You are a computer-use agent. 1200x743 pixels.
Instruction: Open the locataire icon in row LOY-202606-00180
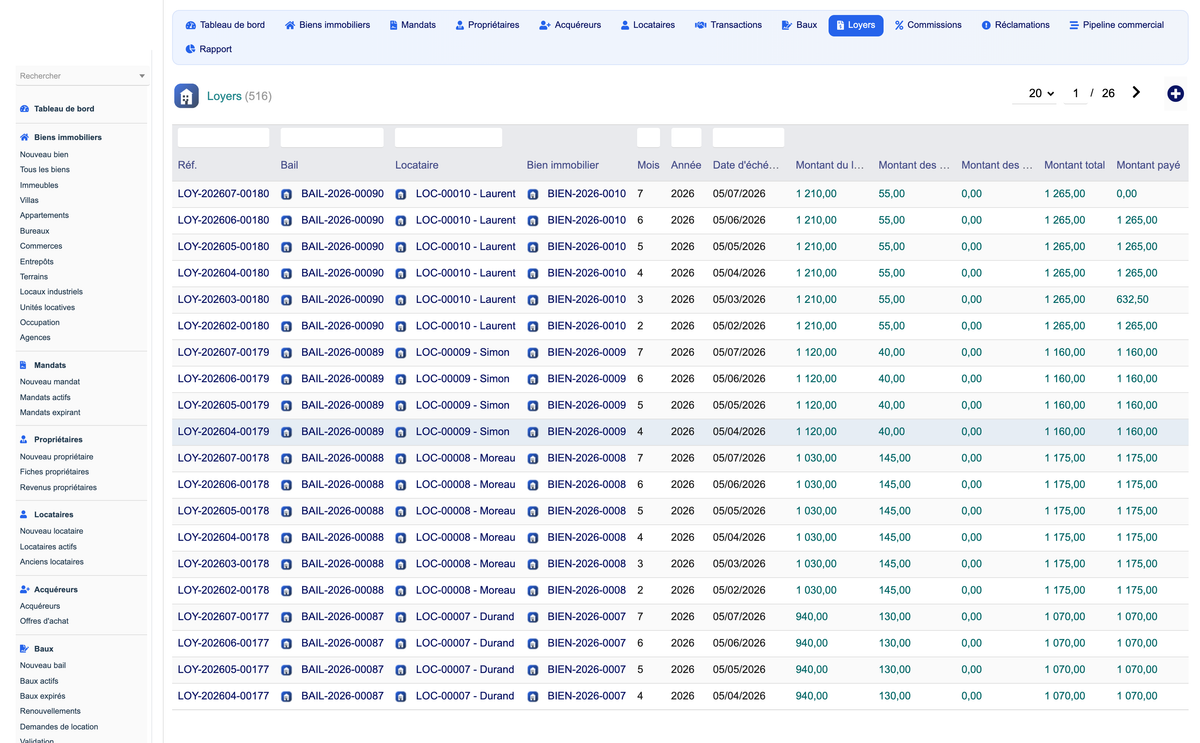click(401, 221)
